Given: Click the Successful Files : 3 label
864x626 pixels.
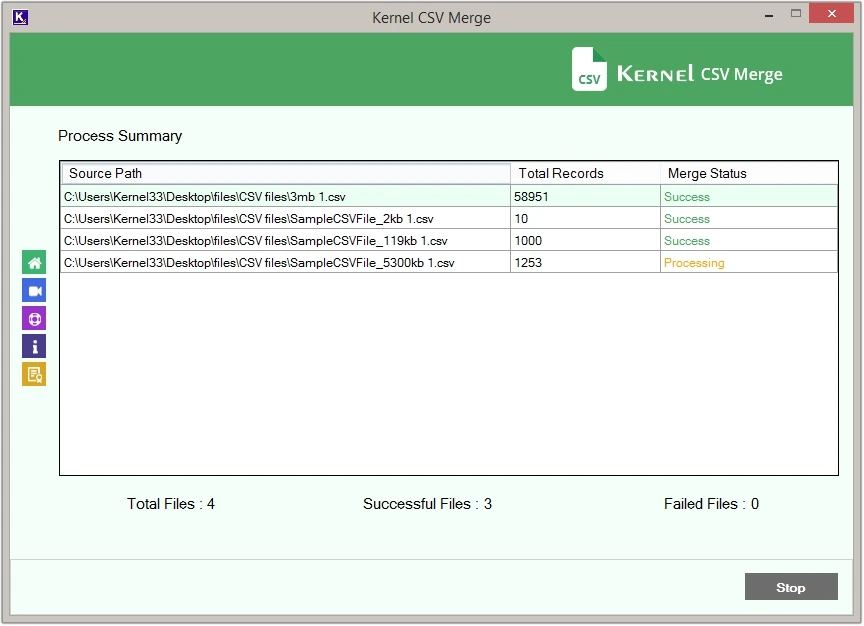Looking at the screenshot, I should pos(427,504).
